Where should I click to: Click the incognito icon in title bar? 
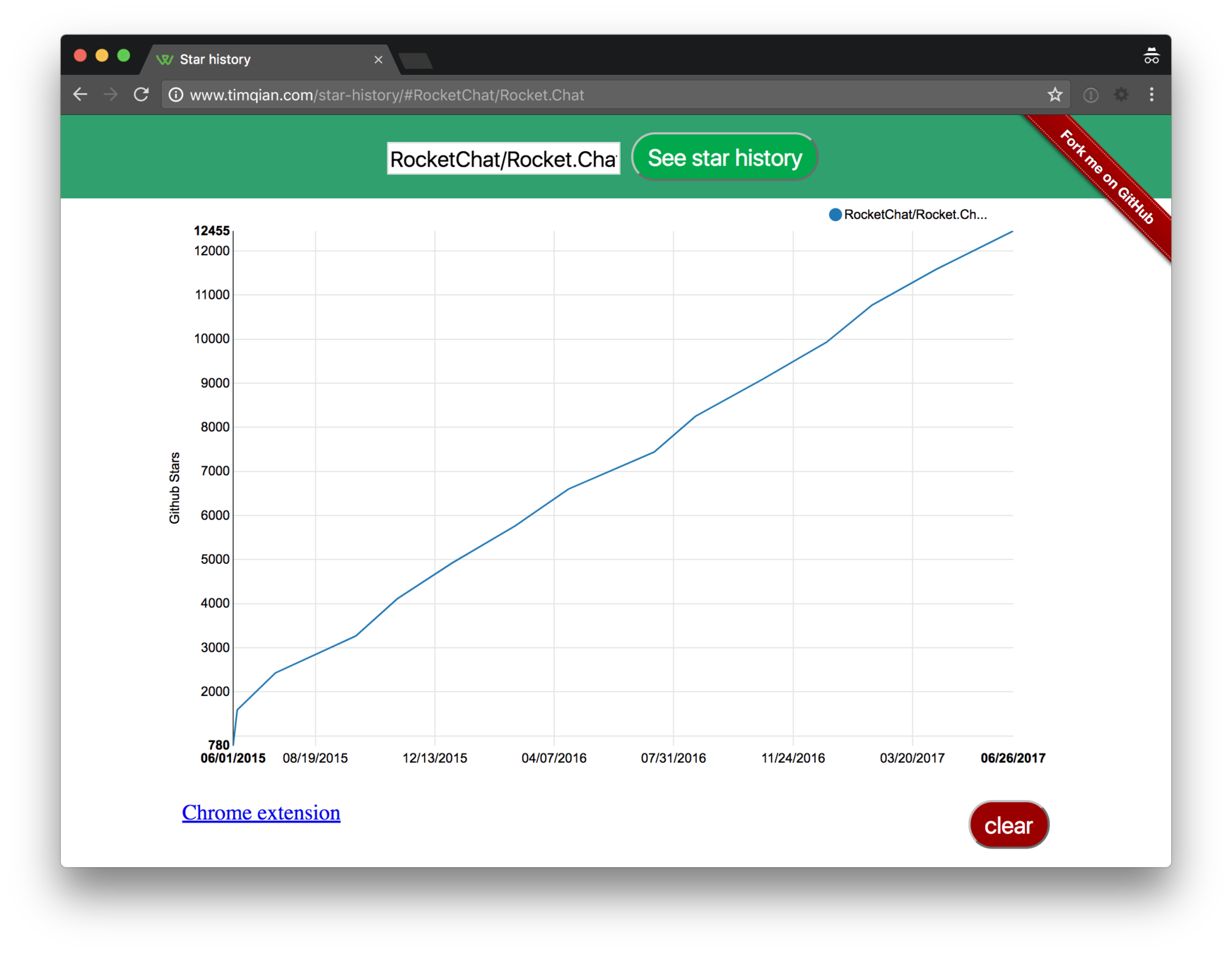click(1151, 56)
